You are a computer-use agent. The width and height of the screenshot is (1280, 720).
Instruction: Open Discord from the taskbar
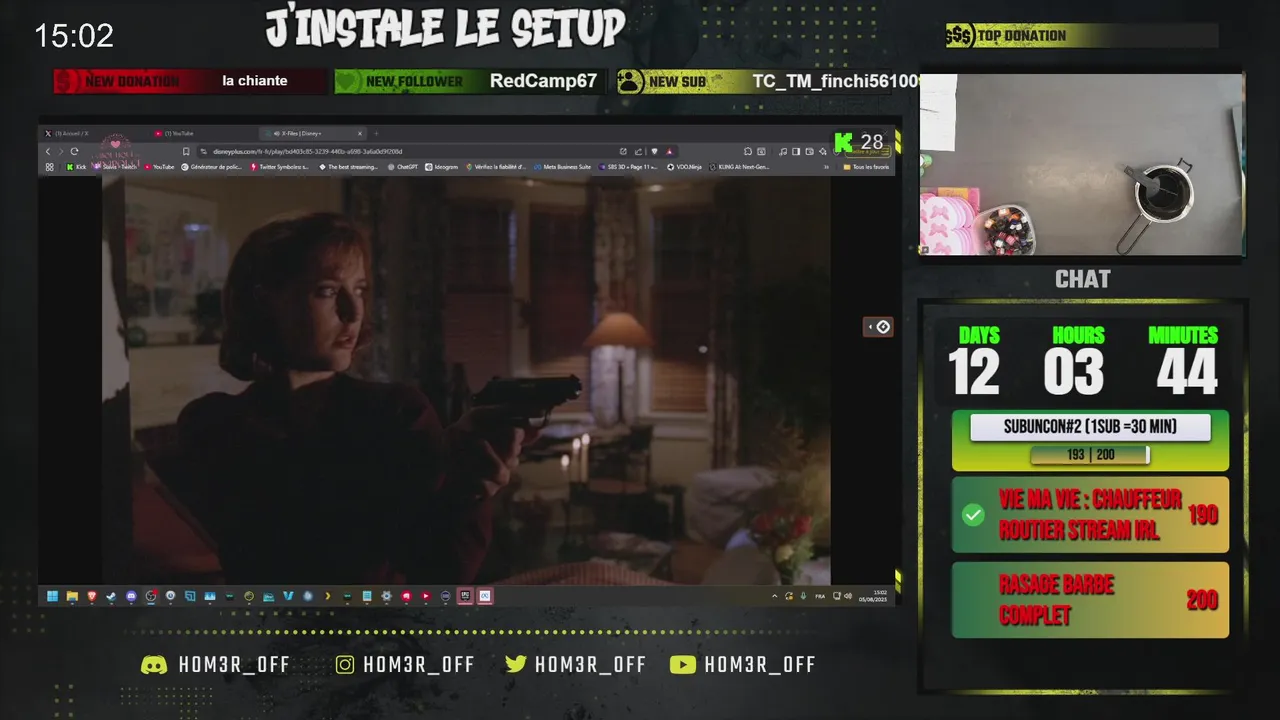pyautogui.click(x=131, y=596)
